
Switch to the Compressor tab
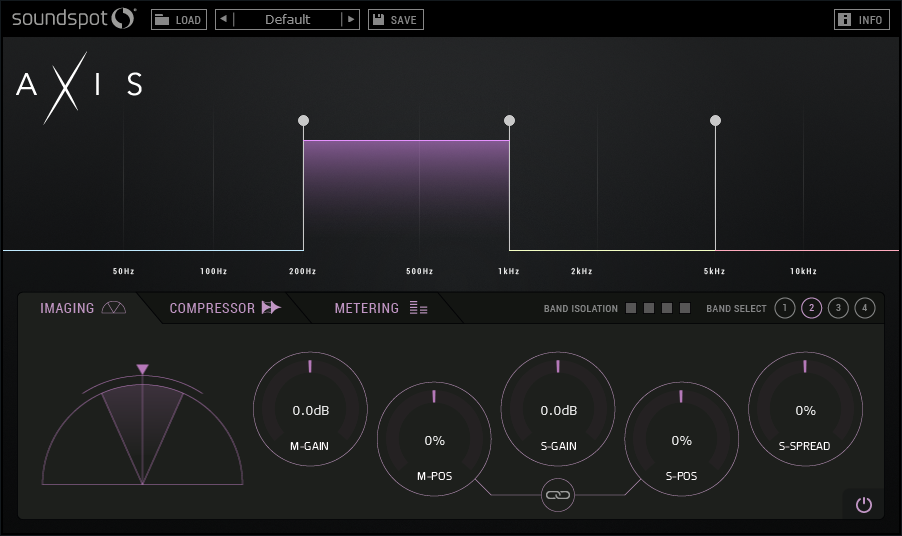[224, 308]
